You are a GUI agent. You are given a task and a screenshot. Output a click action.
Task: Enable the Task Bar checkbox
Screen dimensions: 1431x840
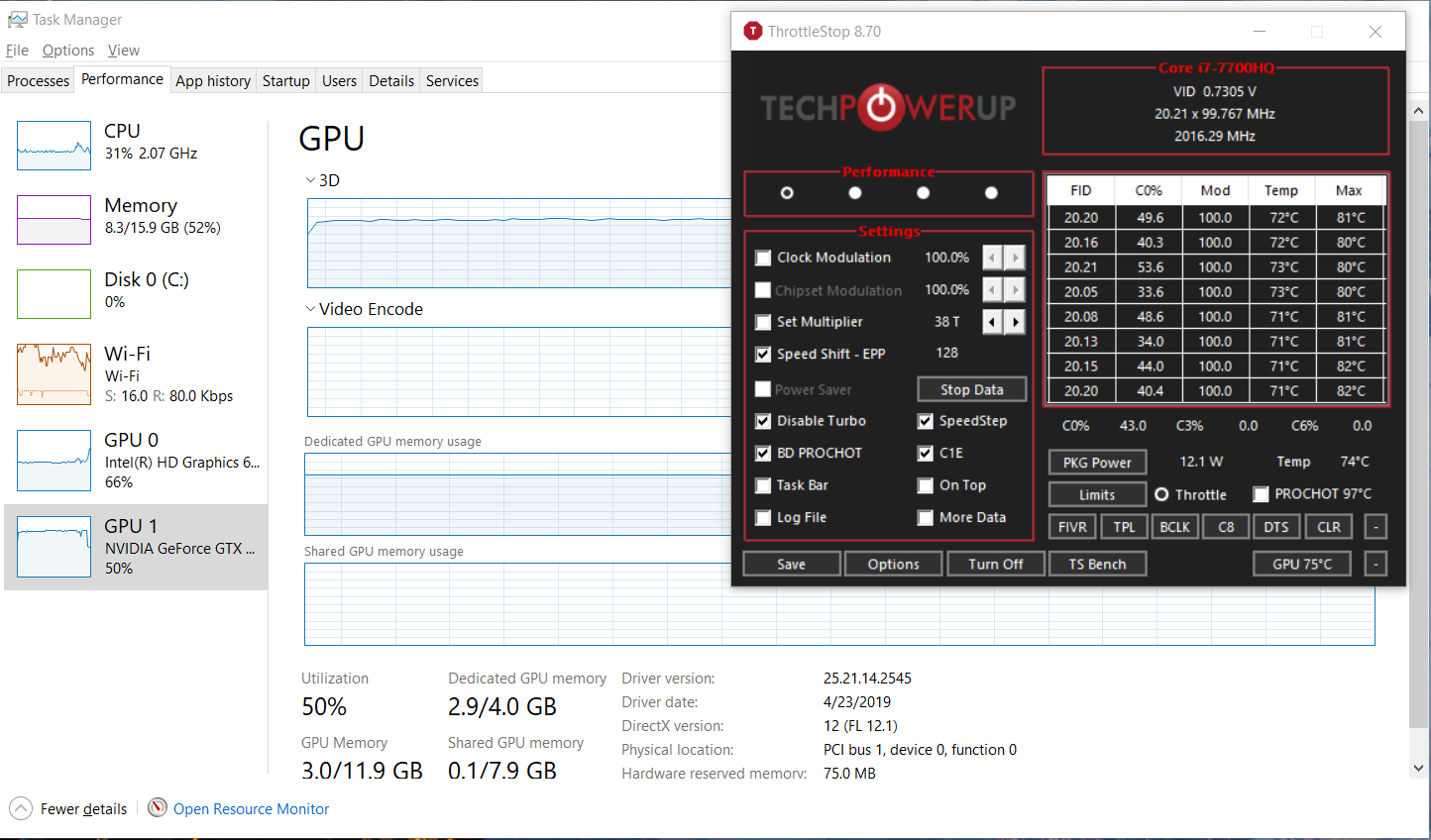pyautogui.click(x=763, y=485)
